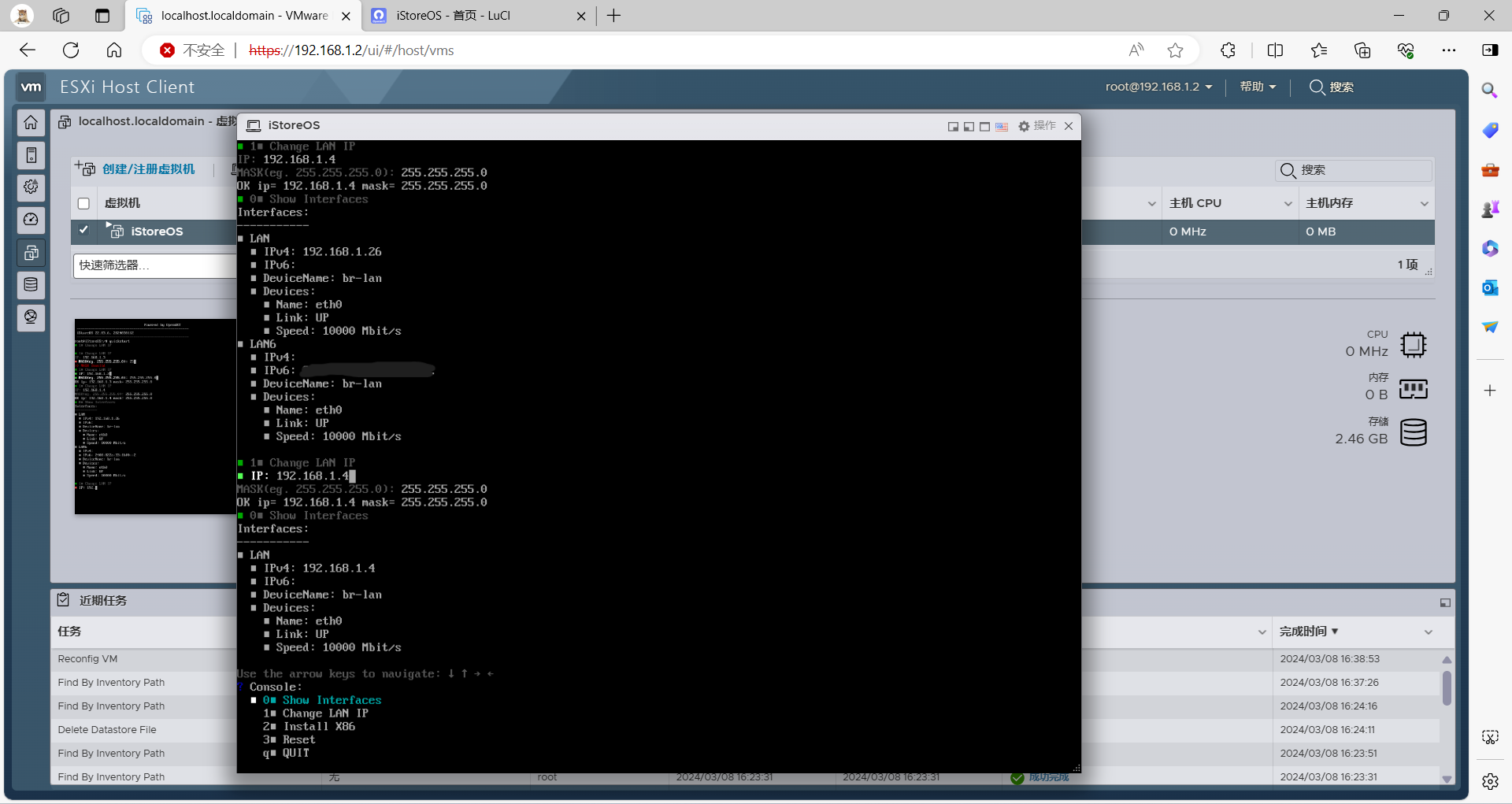Open the Monitor gauge icon in sidebar
This screenshot has width=1512, height=804.
(31, 220)
